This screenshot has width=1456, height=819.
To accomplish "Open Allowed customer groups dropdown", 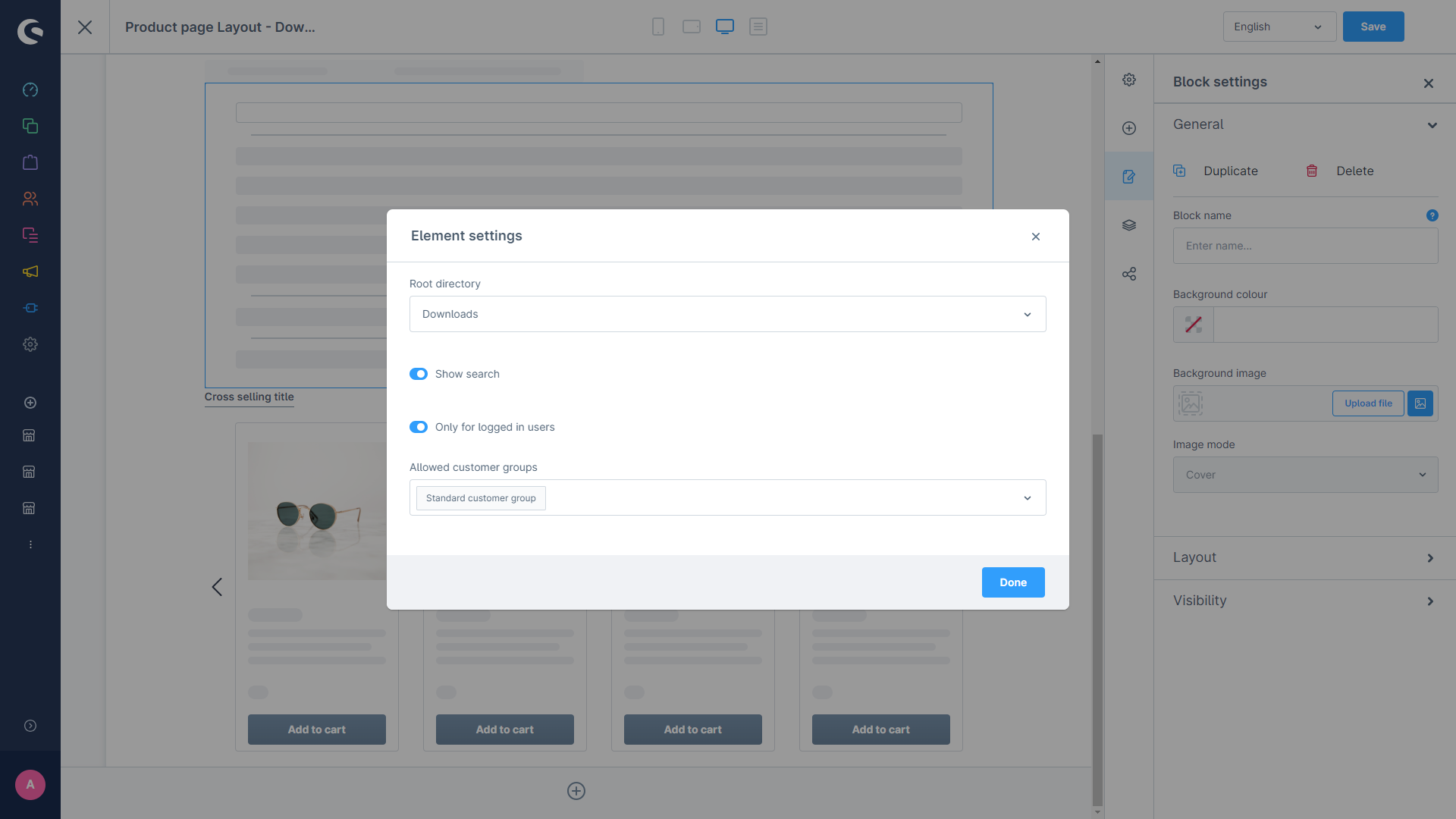I will coord(1028,497).
